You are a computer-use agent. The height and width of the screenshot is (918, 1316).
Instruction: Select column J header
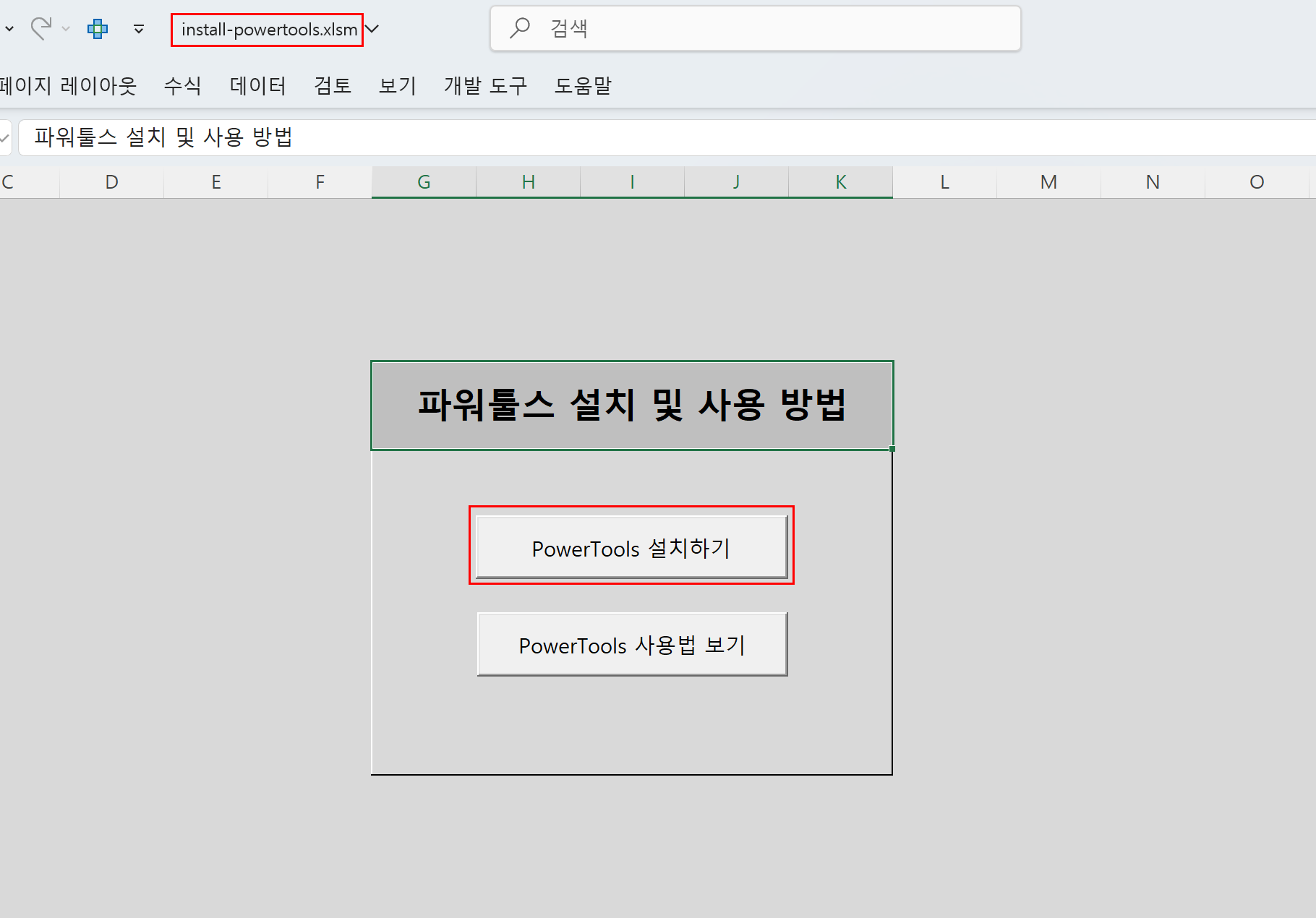(x=737, y=182)
